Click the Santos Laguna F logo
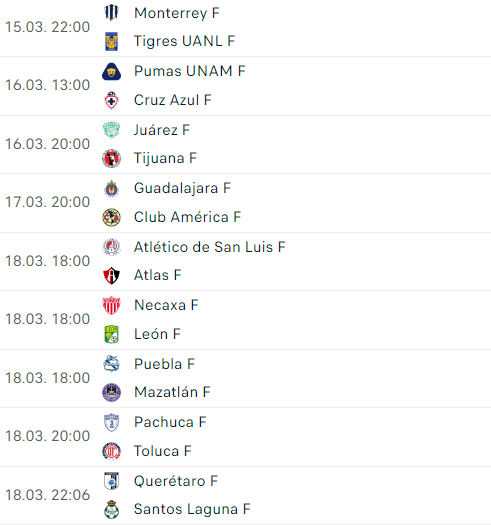Image resolution: width=491 pixels, height=525 pixels. pyautogui.click(x=111, y=510)
